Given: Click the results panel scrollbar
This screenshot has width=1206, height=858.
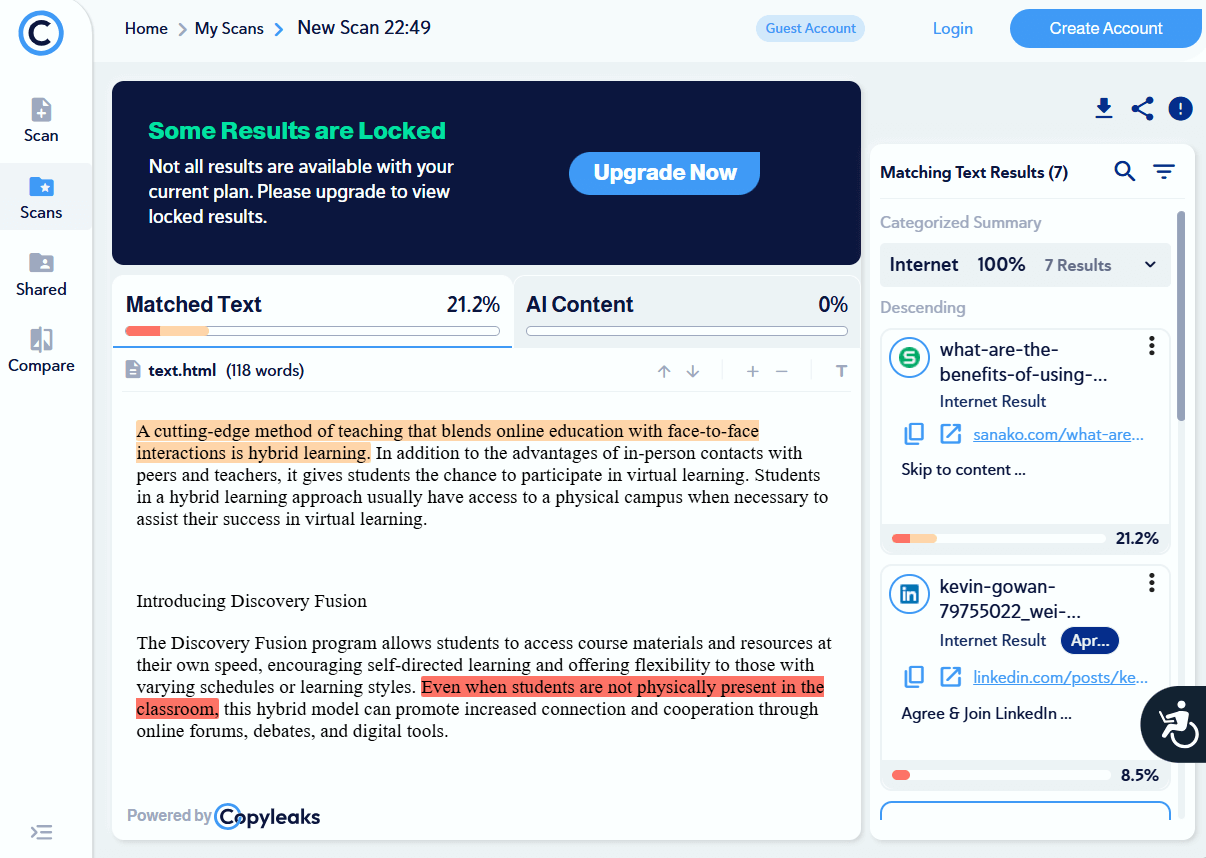Looking at the screenshot, I should click(x=1181, y=315).
